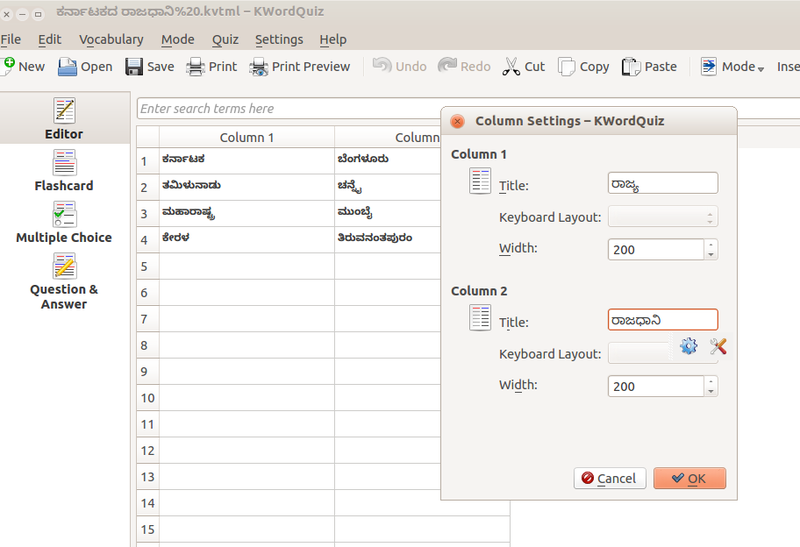Click the Redo toolbar button

click(464, 66)
